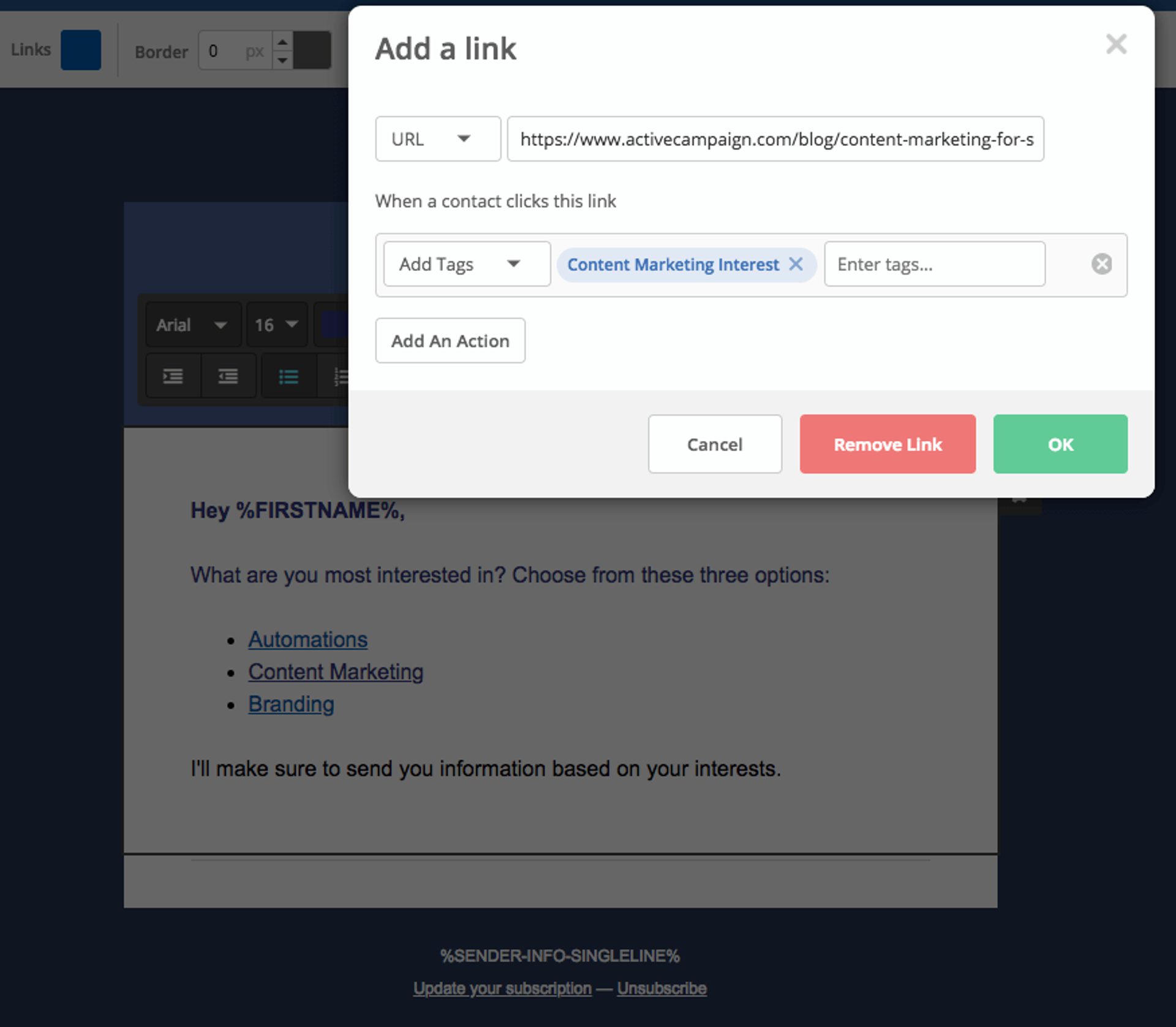
Task: Clear all tags with the circular X icon
Action: [x=1101, y=264]
